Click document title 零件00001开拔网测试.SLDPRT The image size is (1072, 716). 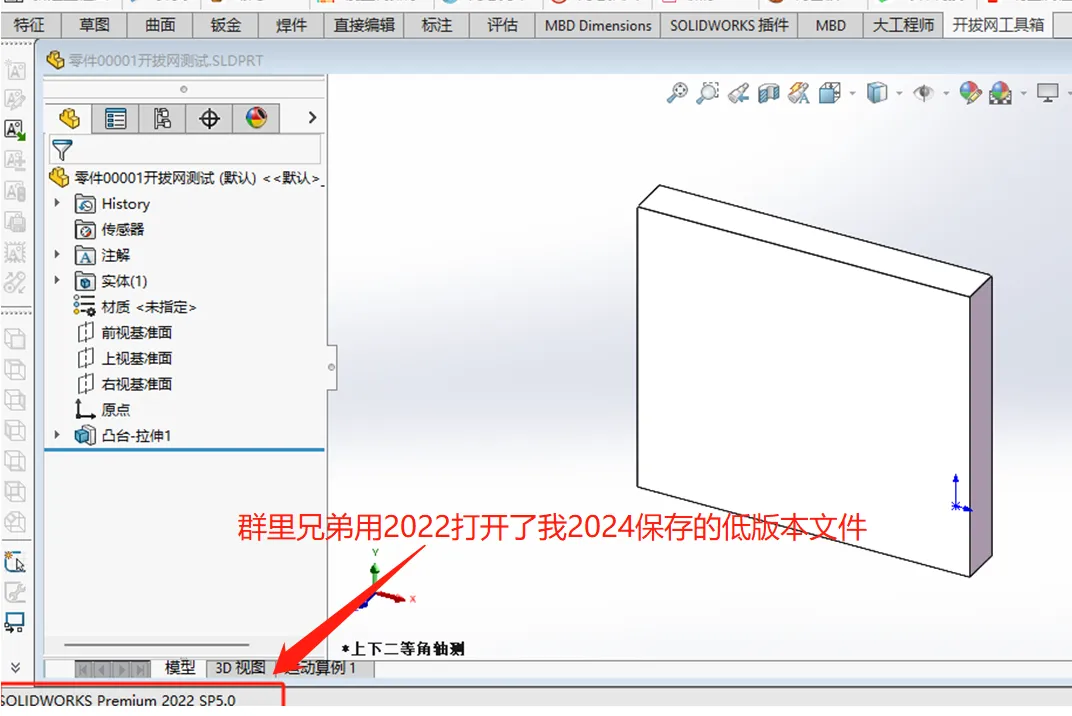coord(165,60)
